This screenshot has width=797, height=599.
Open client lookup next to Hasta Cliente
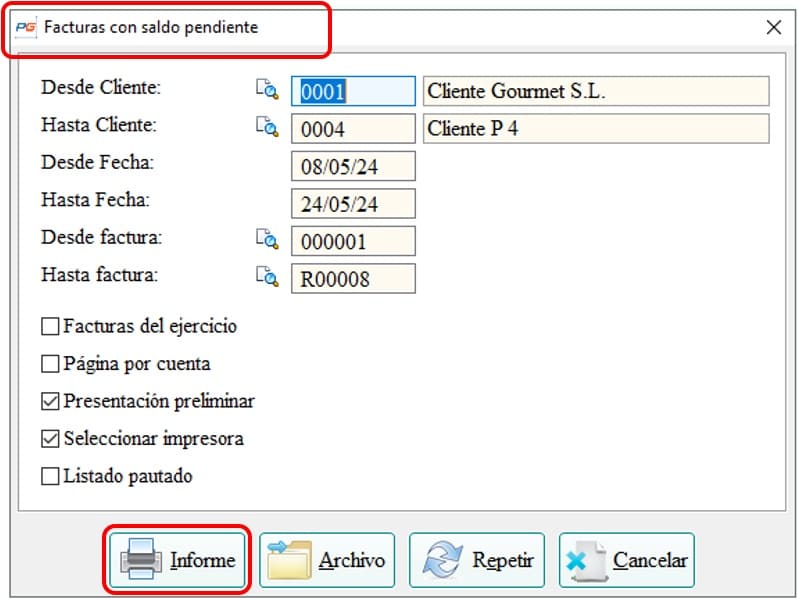pos(267,127)
